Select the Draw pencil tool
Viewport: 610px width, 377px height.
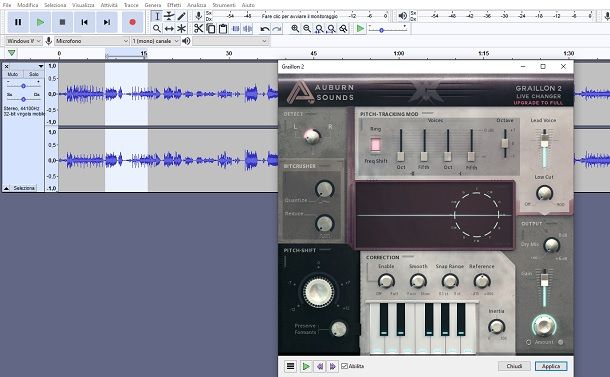181,16
